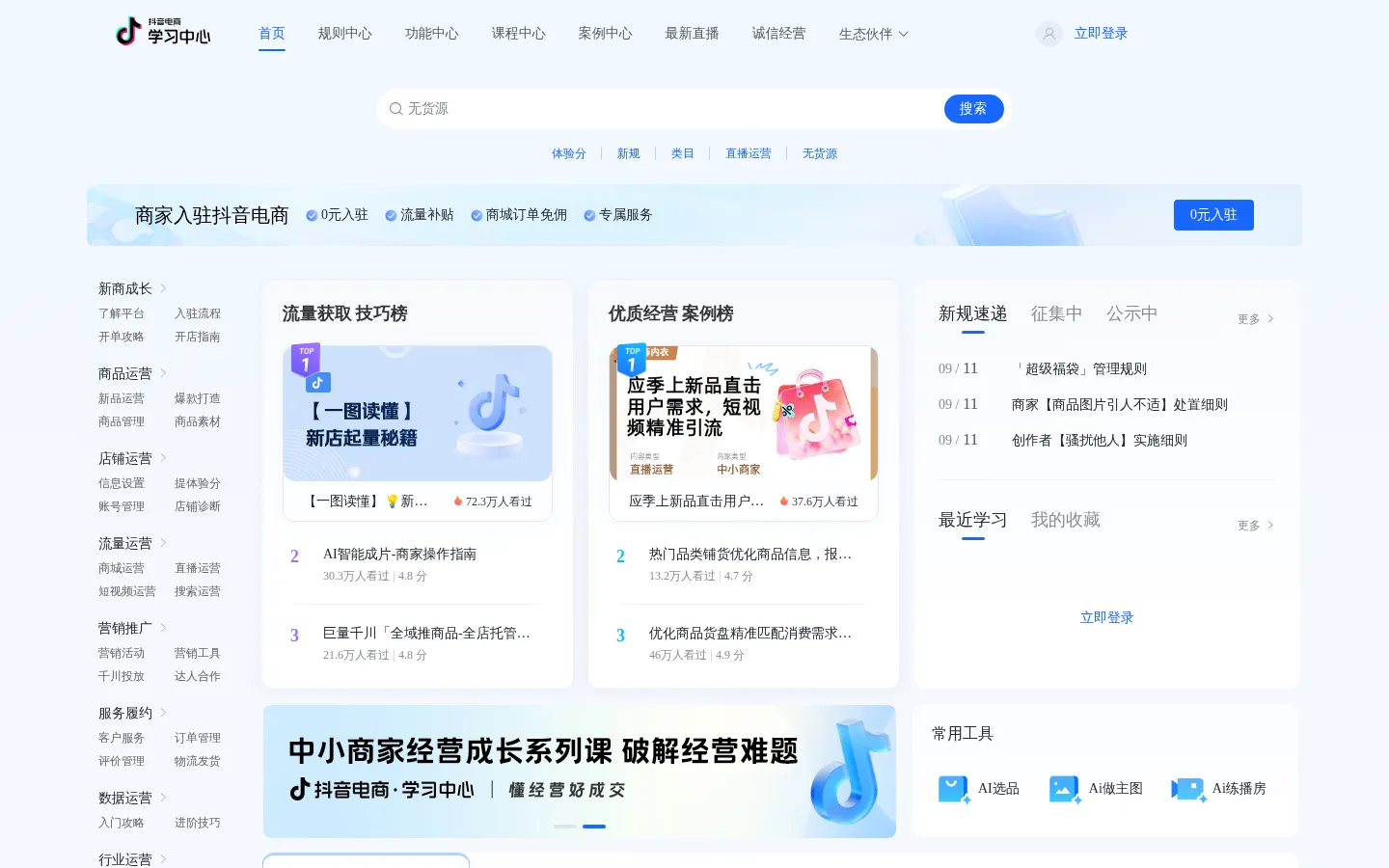Click the user avatar icon

[1049, 34]
